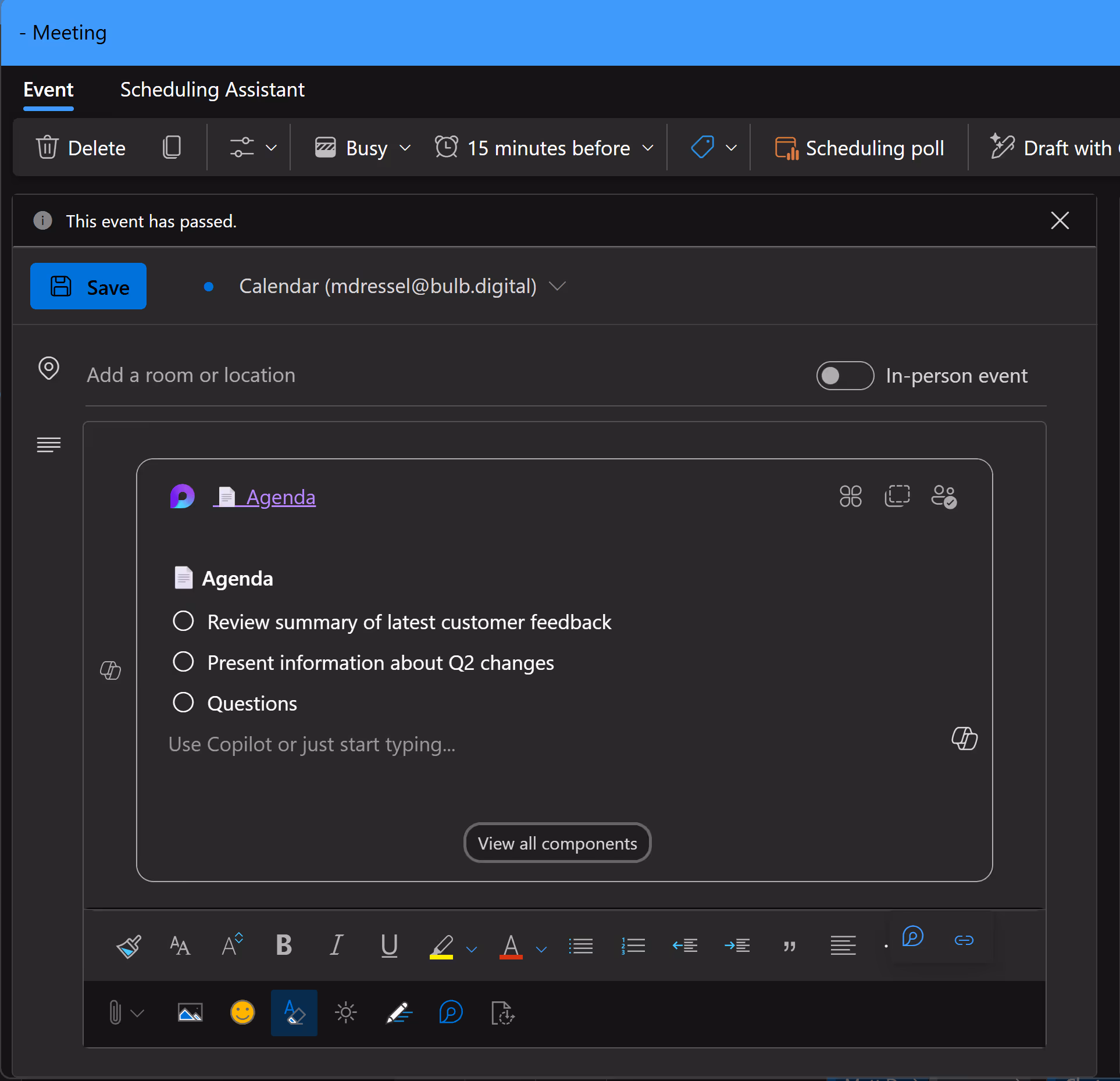Insert an emoji with the smiley icon

242,1013
